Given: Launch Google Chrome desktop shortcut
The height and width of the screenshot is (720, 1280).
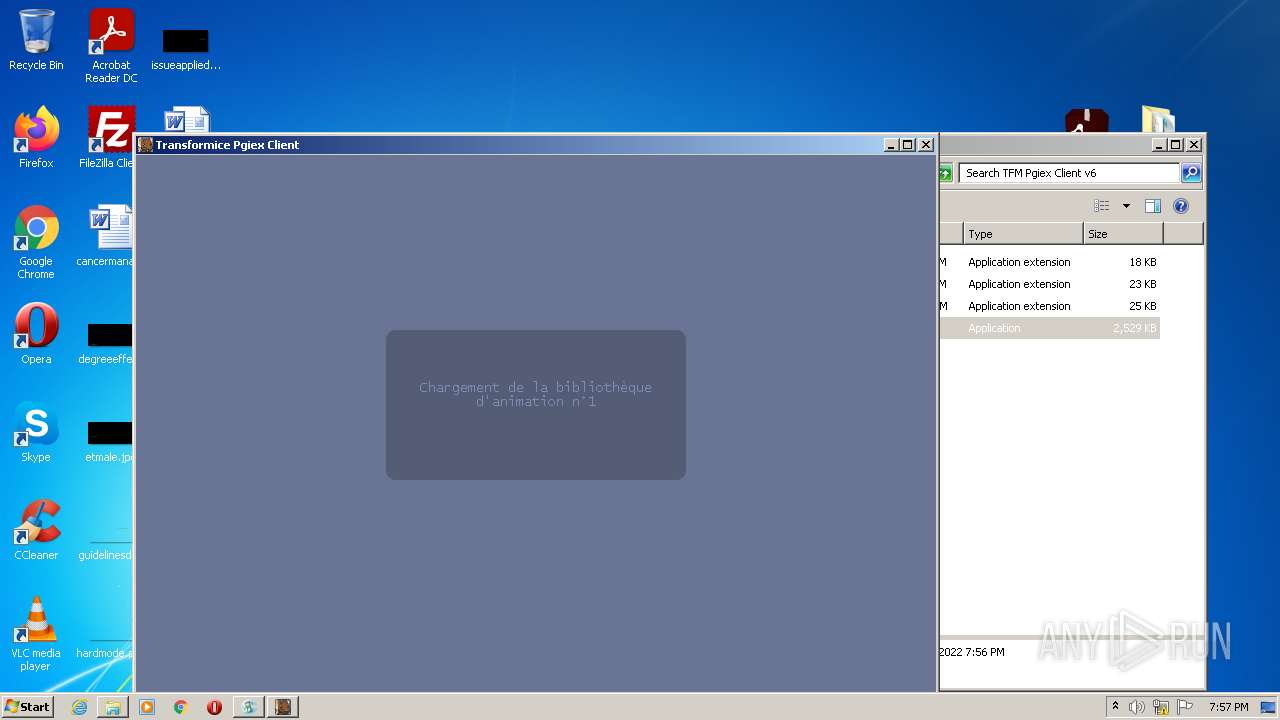Looking at the screenshot, I should tap(36, 242).
